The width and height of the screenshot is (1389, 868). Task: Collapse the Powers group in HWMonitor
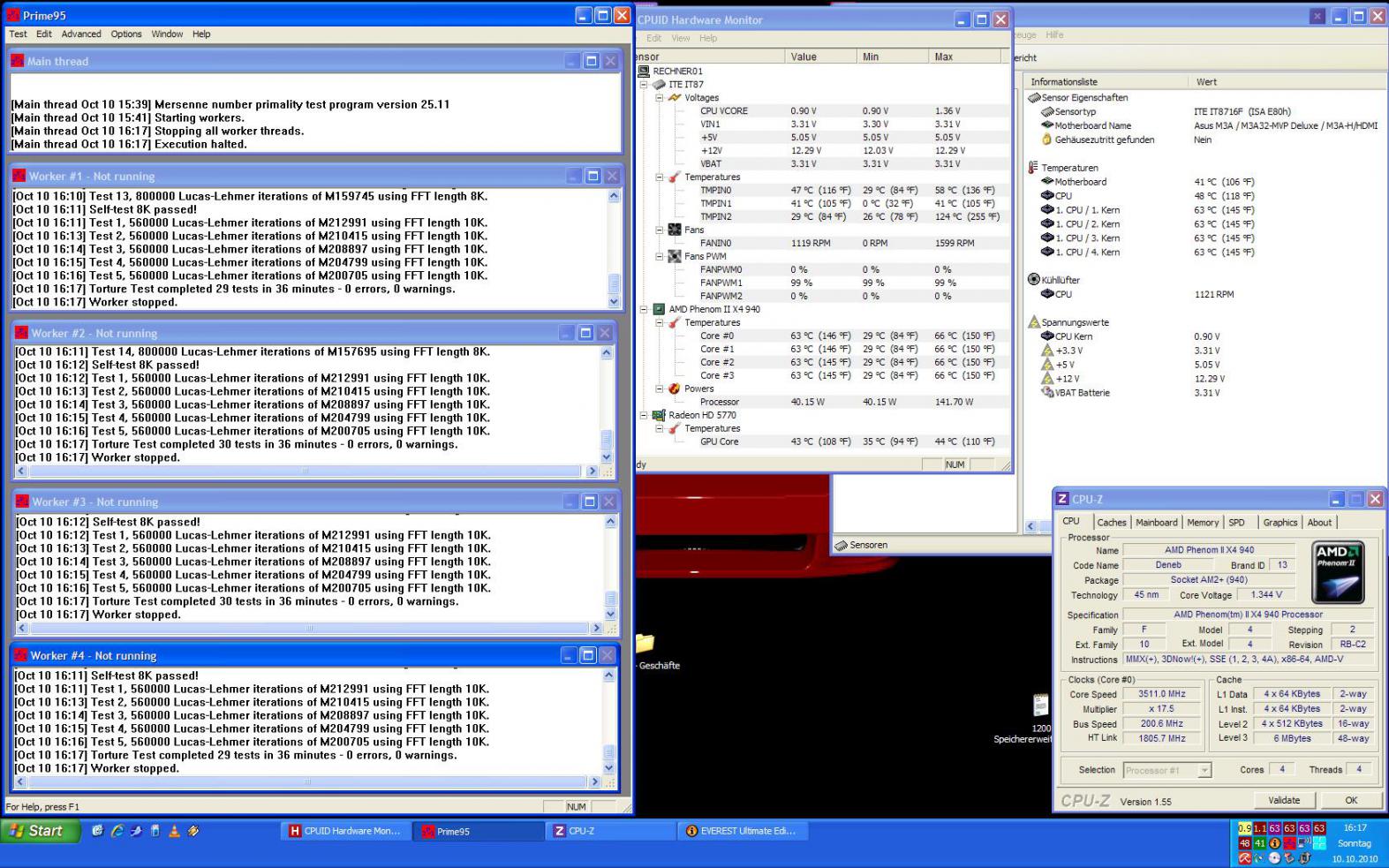pos(660,389)
